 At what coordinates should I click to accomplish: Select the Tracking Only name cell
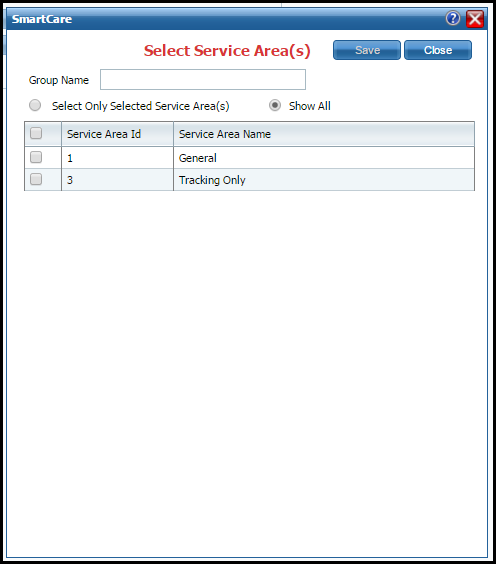[324, 179]
